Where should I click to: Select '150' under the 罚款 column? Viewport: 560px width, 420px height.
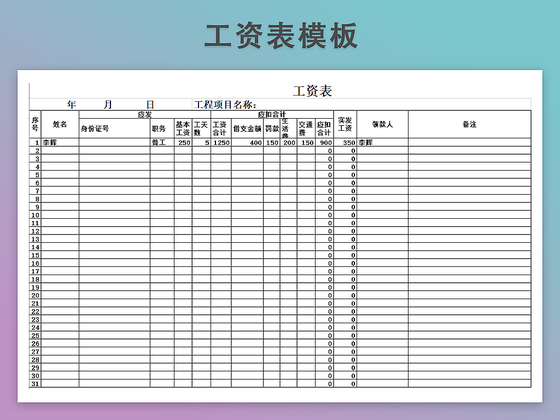(272, 143)
